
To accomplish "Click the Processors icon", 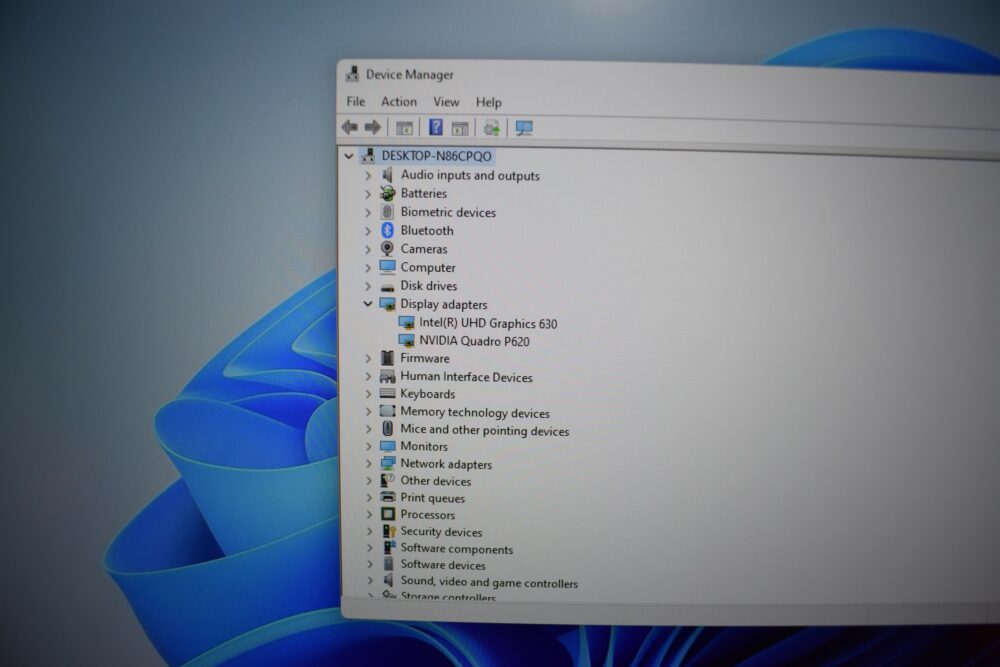I will (x=388, y=514).
